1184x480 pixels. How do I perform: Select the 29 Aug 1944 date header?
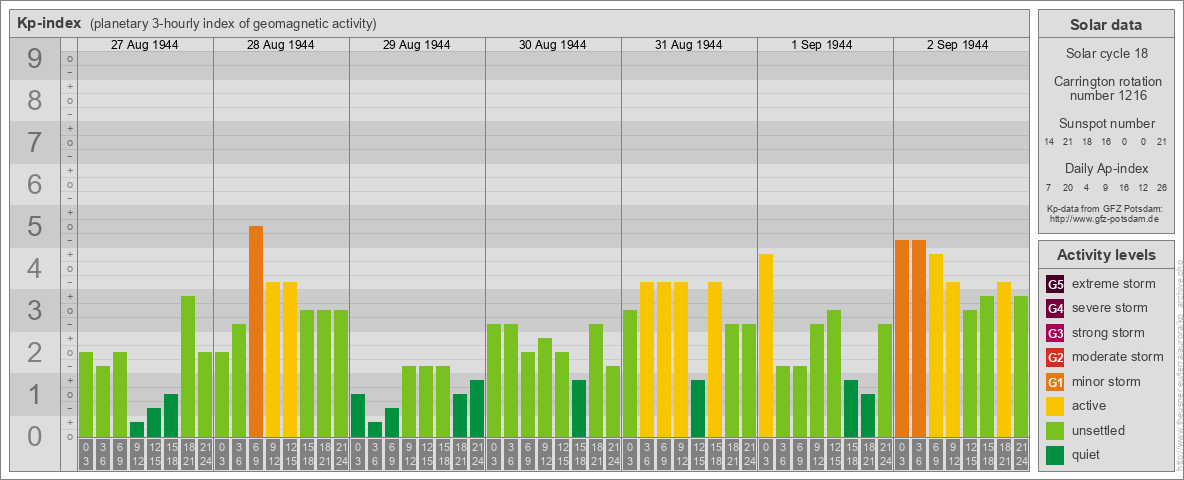(417, 45)
